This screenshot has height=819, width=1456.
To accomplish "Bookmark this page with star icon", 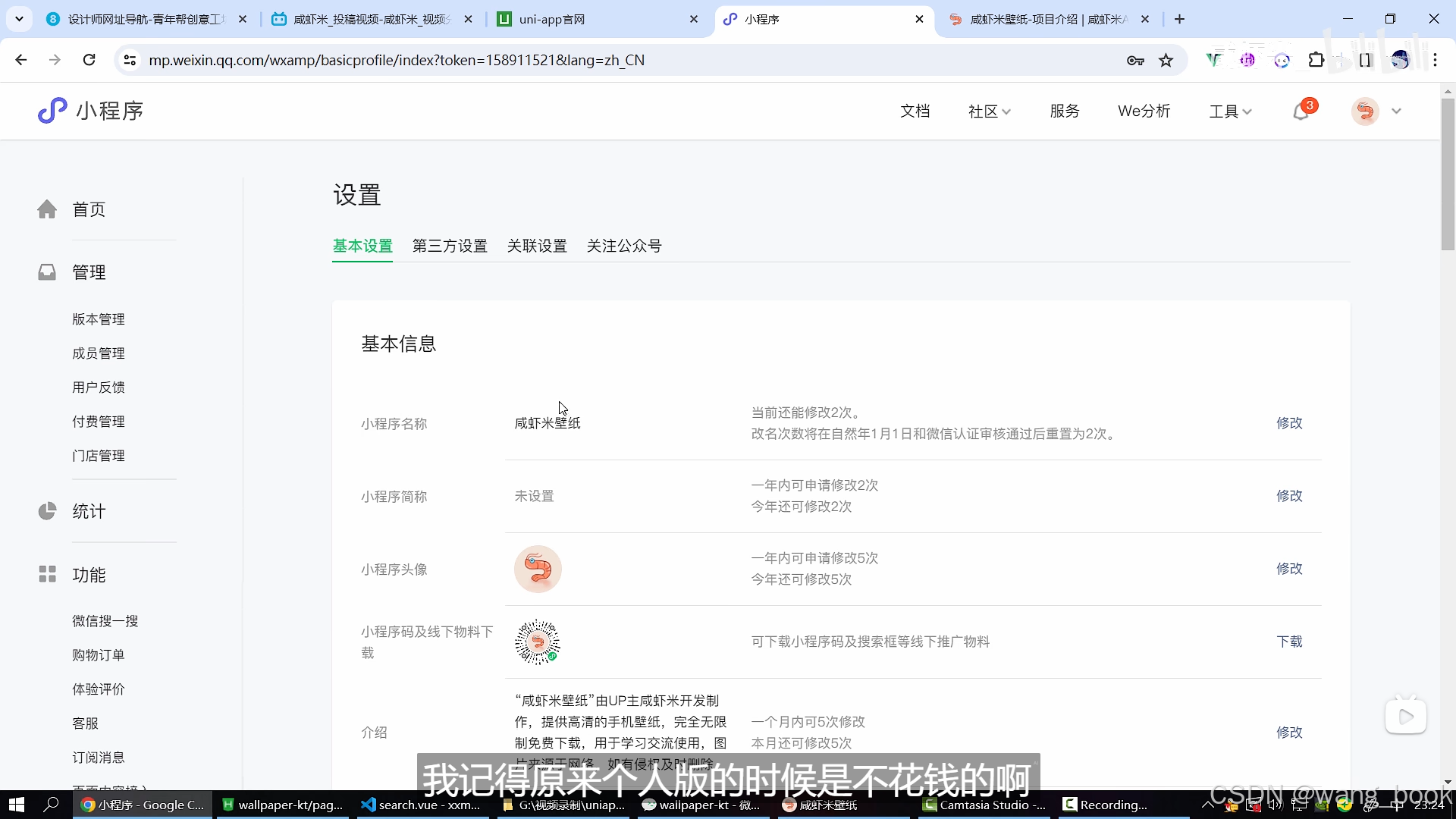I will (x=1166, y=60).
